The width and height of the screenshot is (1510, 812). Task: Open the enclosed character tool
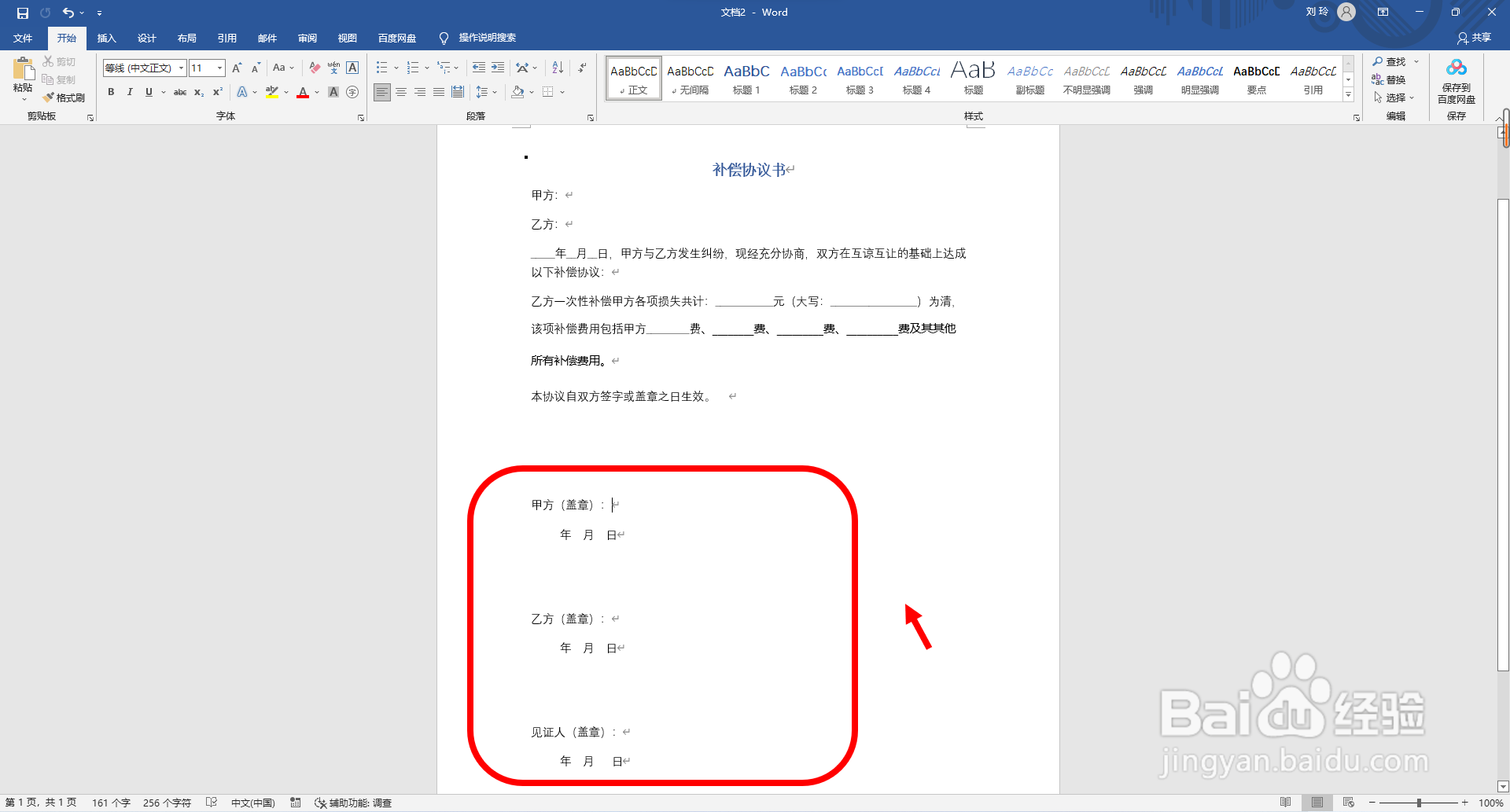click(352, 92)
